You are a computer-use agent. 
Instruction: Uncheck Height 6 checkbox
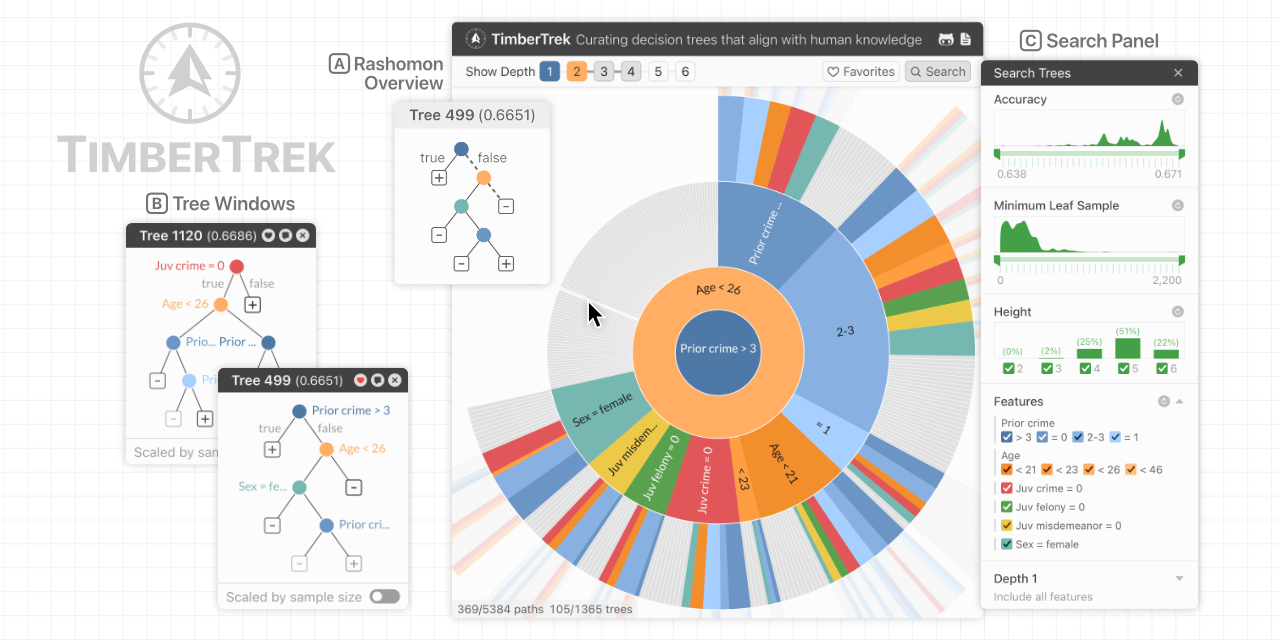click(x=1160, y=369)
